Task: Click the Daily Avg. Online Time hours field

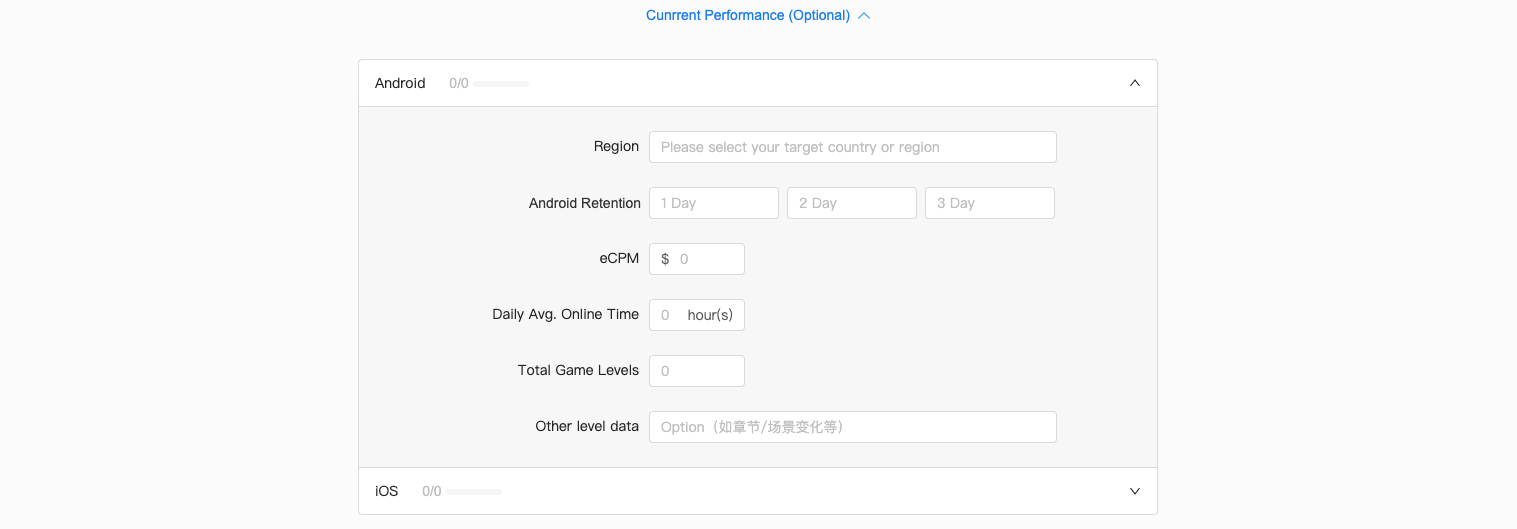Action: pyautogui.click(x=697, y=315)
